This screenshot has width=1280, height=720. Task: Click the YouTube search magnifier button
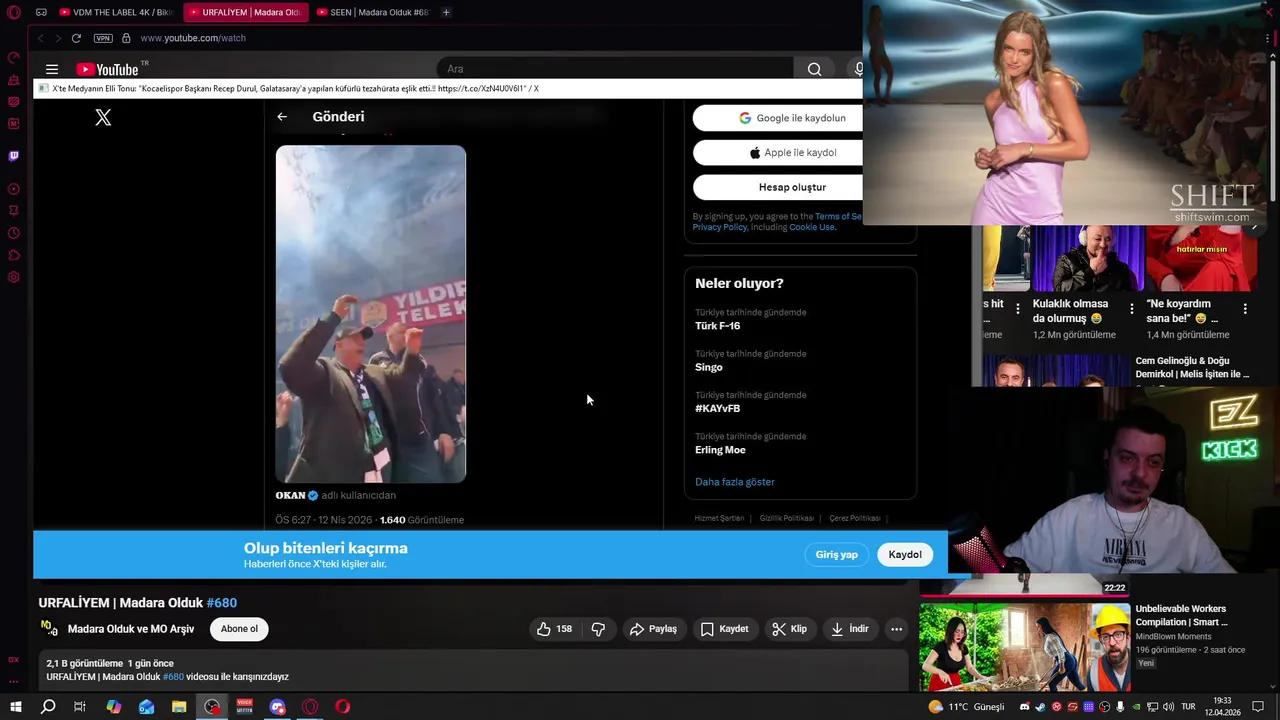pyautogui.click(x=814, y=69)
